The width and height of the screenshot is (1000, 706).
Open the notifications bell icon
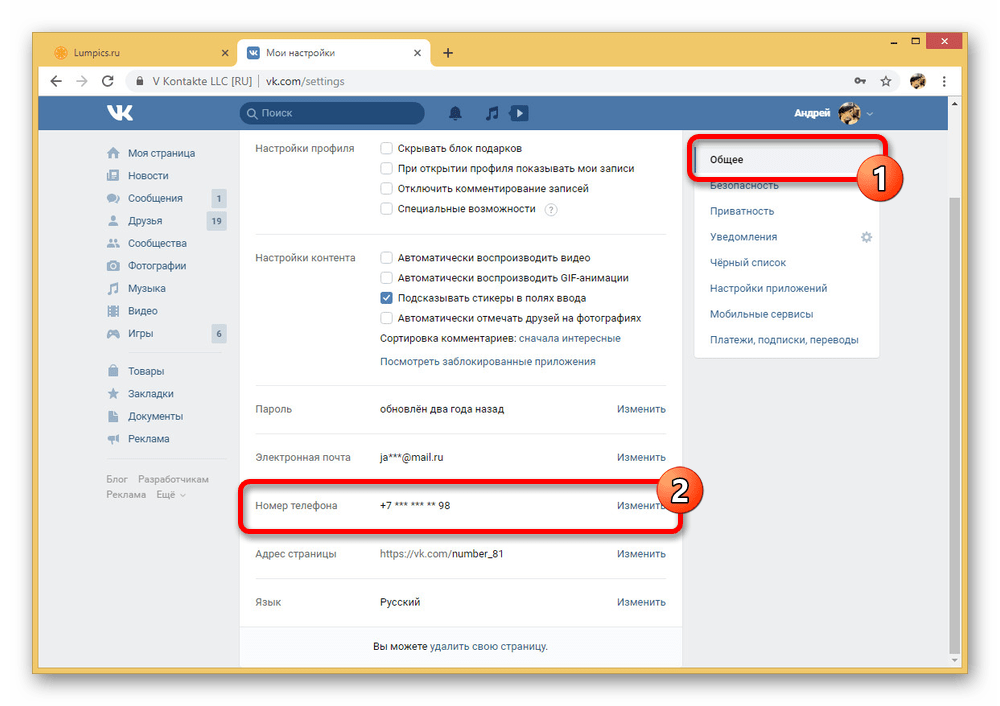[x=456, y=114]
